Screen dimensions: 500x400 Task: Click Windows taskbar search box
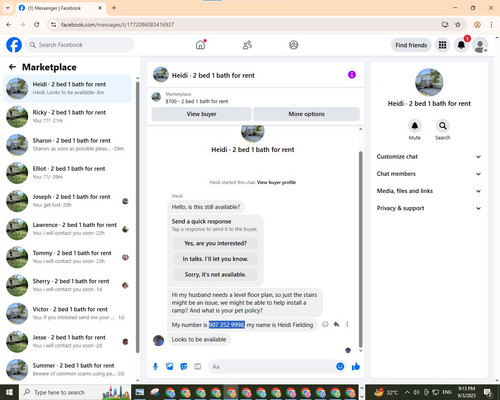pyautogui.click(x=76, y=392)
